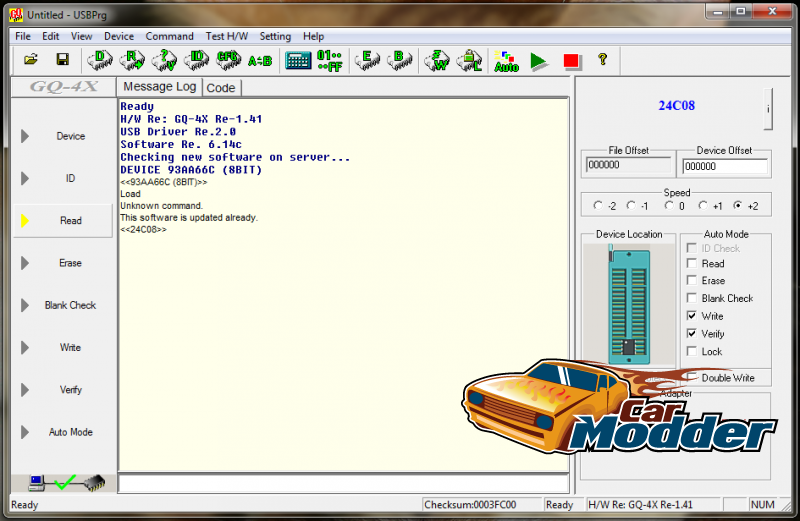Click the USB connection status icon

click(x=64, y=482)
